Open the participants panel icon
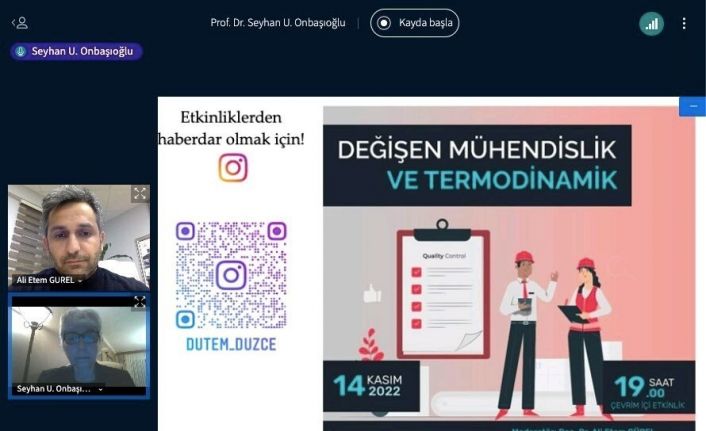The height and width of the screenshot is (431, 706). (20, 23)
